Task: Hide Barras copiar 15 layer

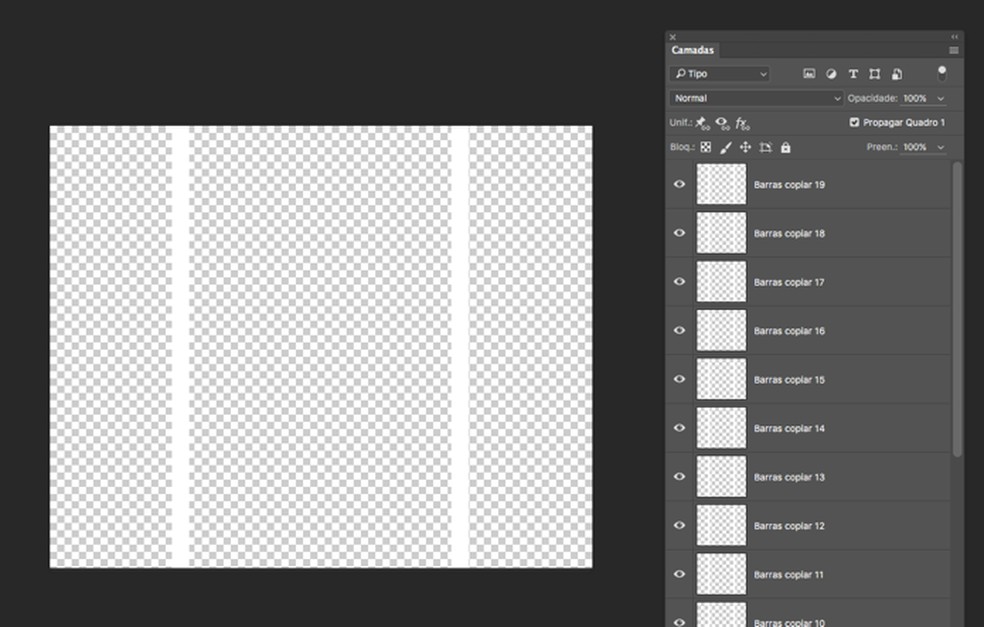Action: point(679,379)
